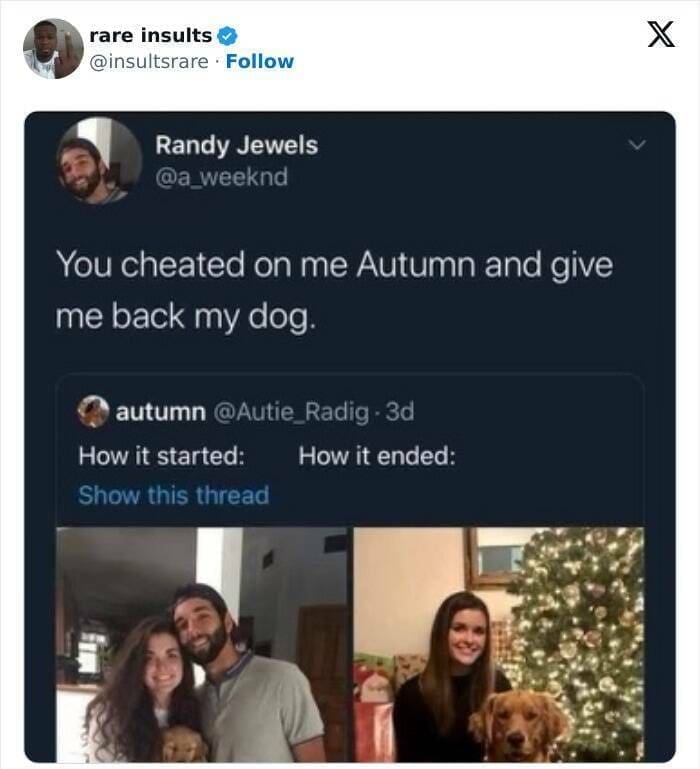Click the 'autumn' username in quoted tweet
Screen dimensions: 700x769
[161, 411]
